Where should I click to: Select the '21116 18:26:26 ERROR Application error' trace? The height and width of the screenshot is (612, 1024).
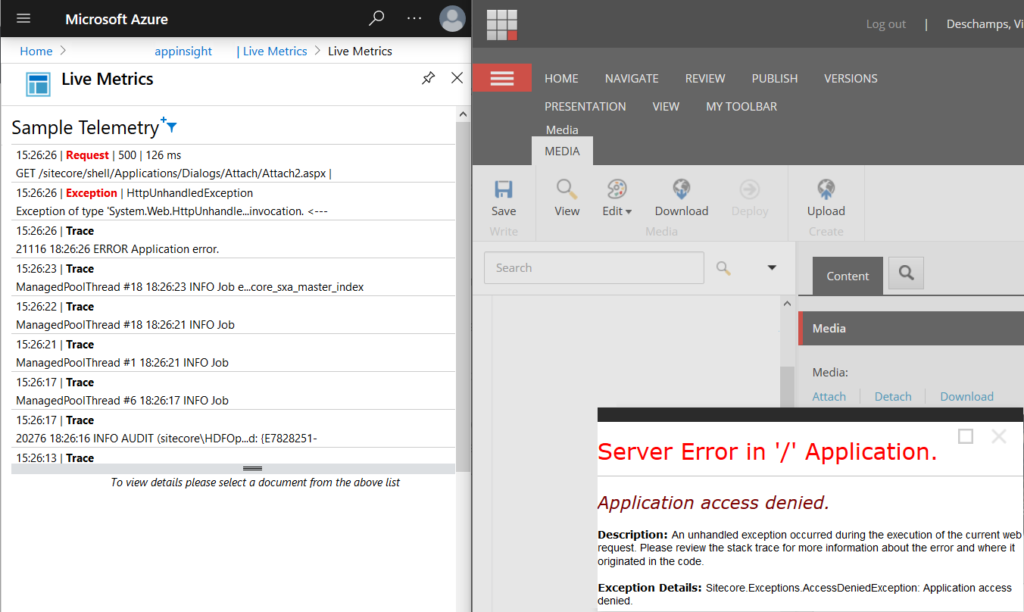233,240
